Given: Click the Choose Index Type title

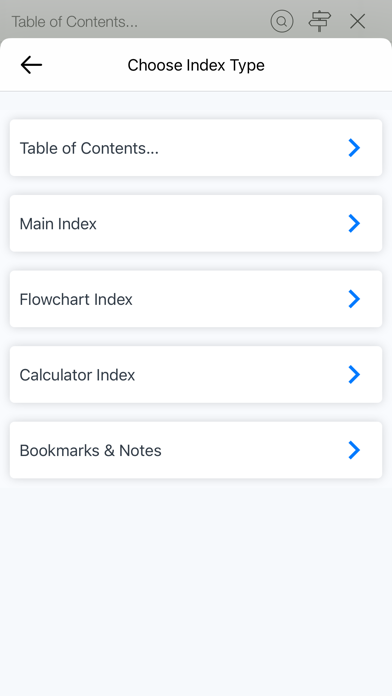Looking at the screenshot, I should pyautogui.click(x=196, y=65).
